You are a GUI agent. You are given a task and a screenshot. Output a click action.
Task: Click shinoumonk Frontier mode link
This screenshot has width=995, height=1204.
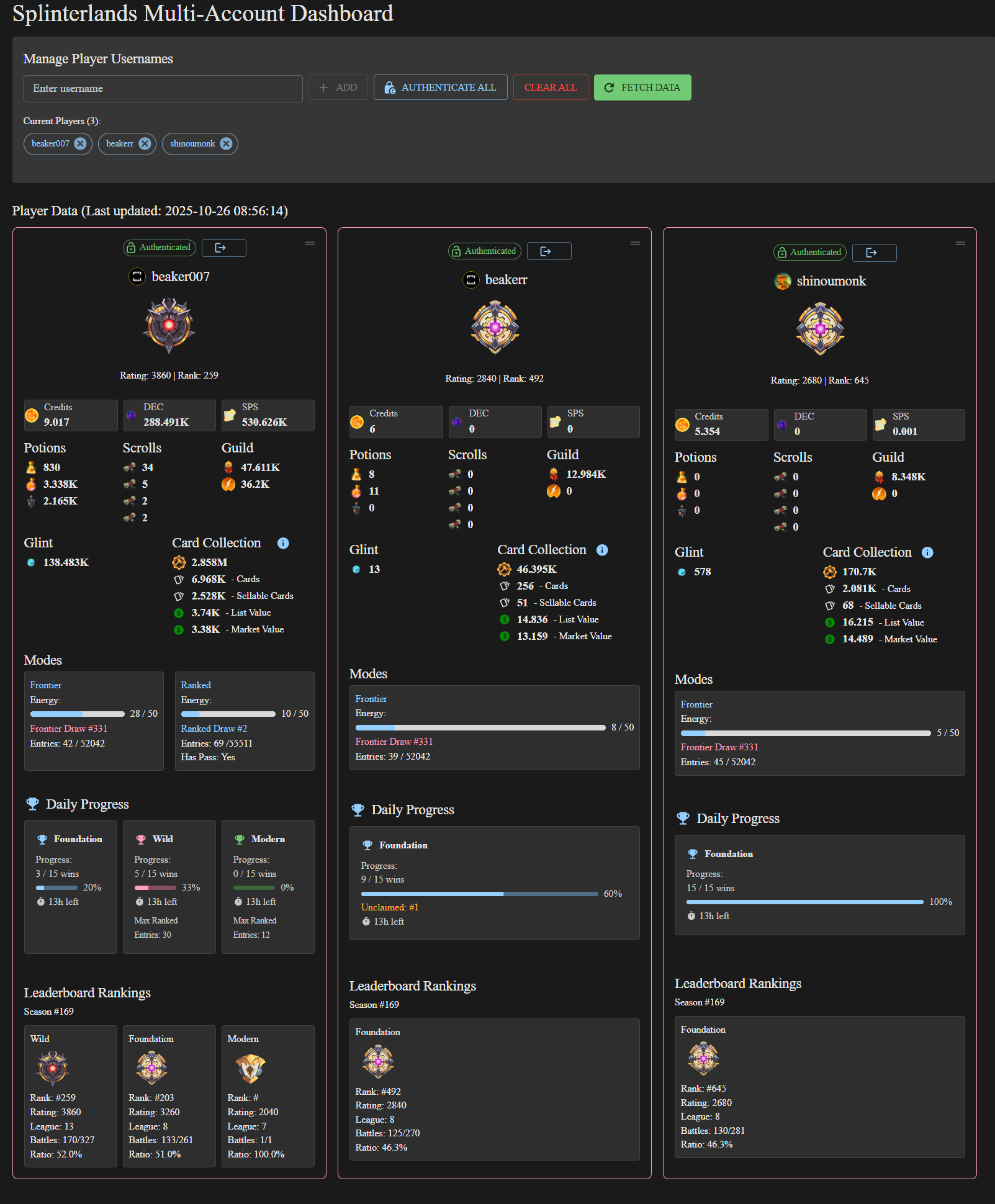coord(696,704)
